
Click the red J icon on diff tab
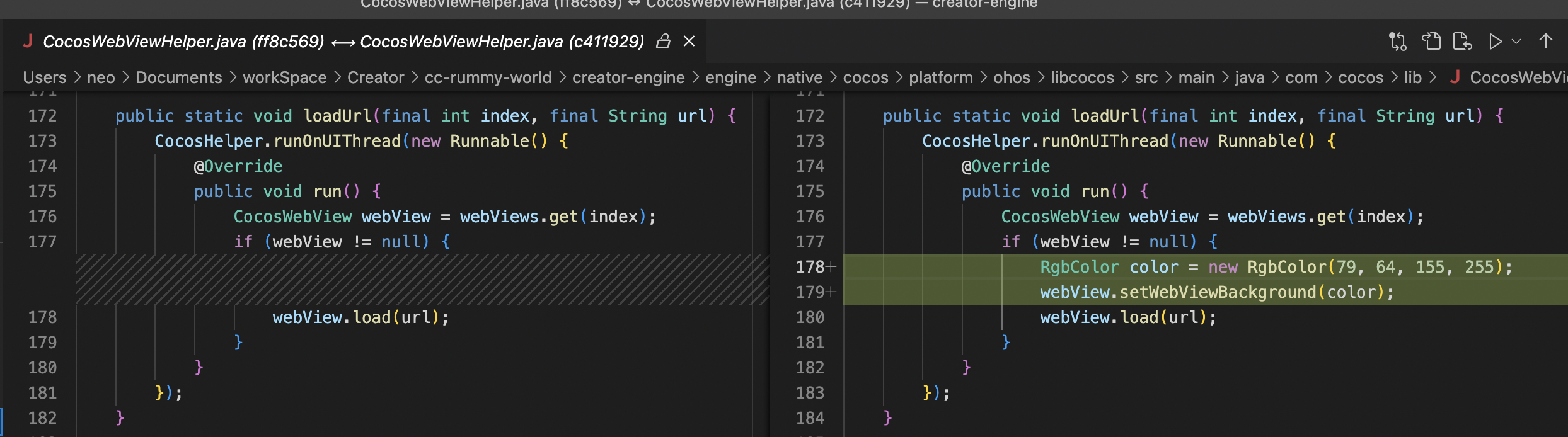28,42
